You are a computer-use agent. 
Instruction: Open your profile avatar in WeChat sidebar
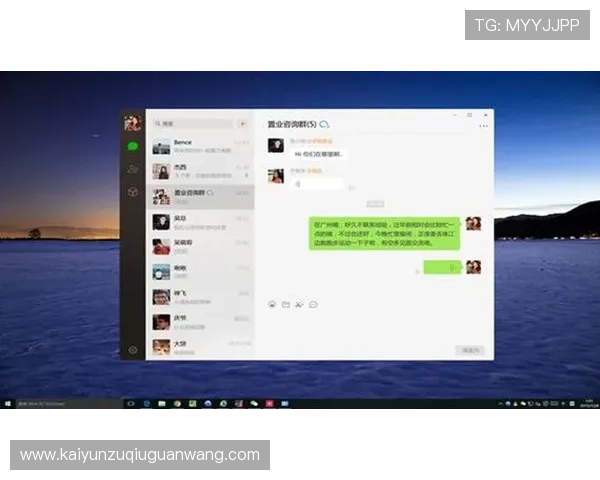pos(132,123)
